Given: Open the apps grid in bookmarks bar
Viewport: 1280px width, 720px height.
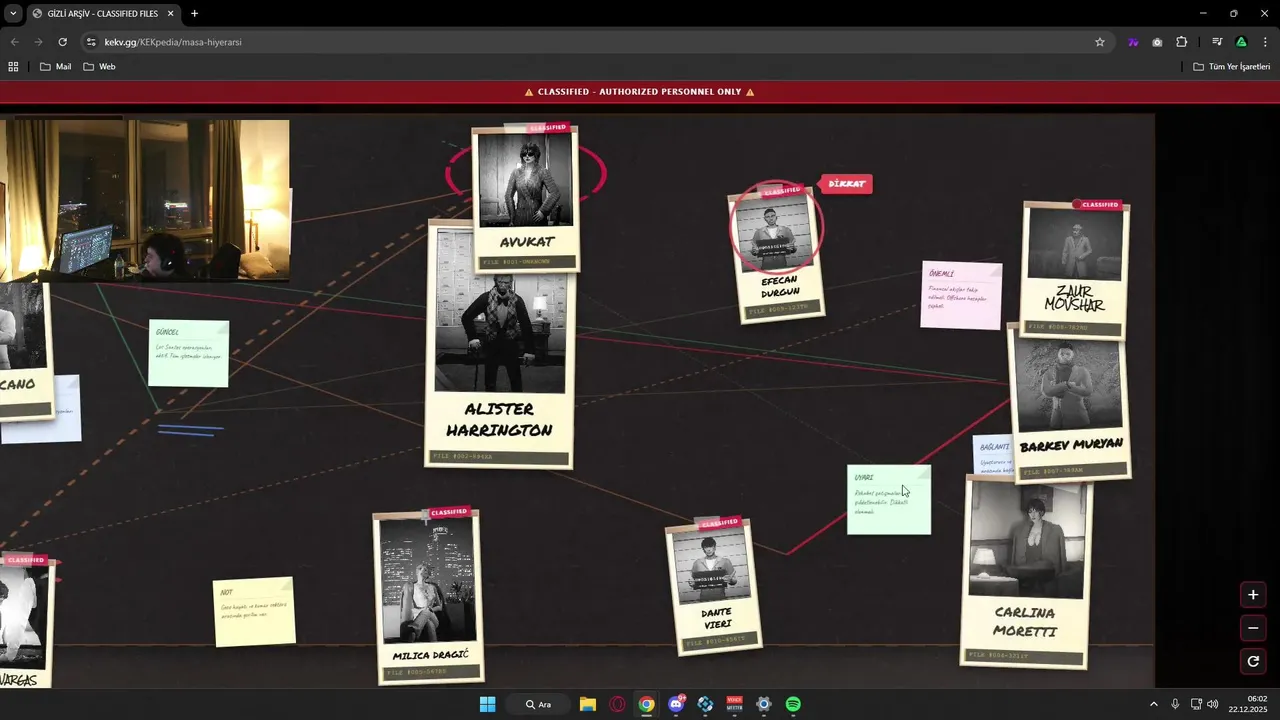Looking at the screenshot, I should tap(13, 67).
